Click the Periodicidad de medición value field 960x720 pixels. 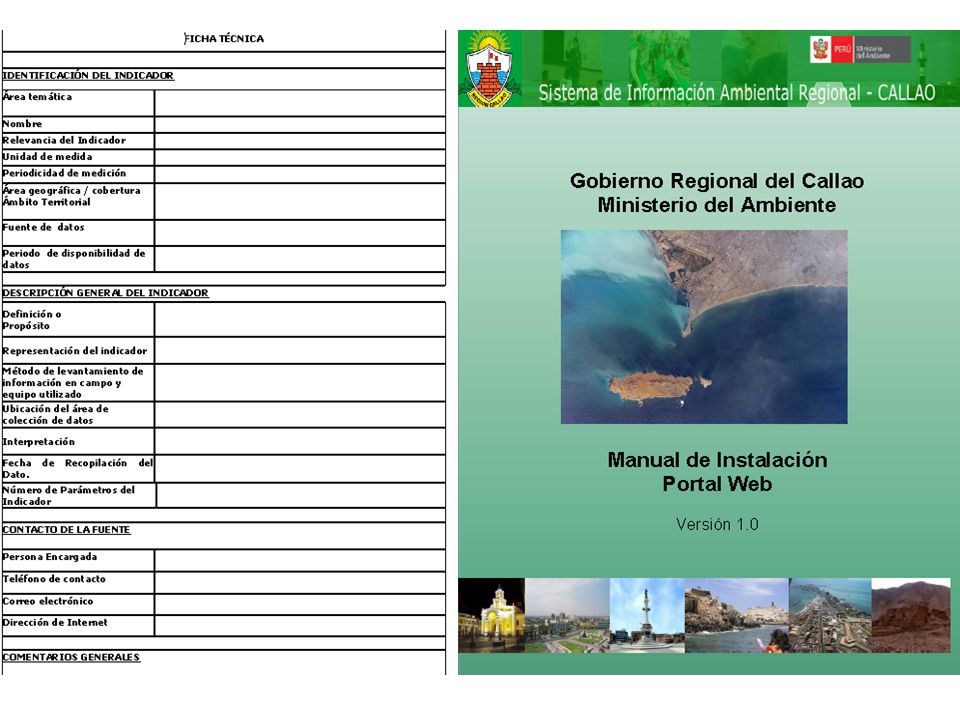300,174
